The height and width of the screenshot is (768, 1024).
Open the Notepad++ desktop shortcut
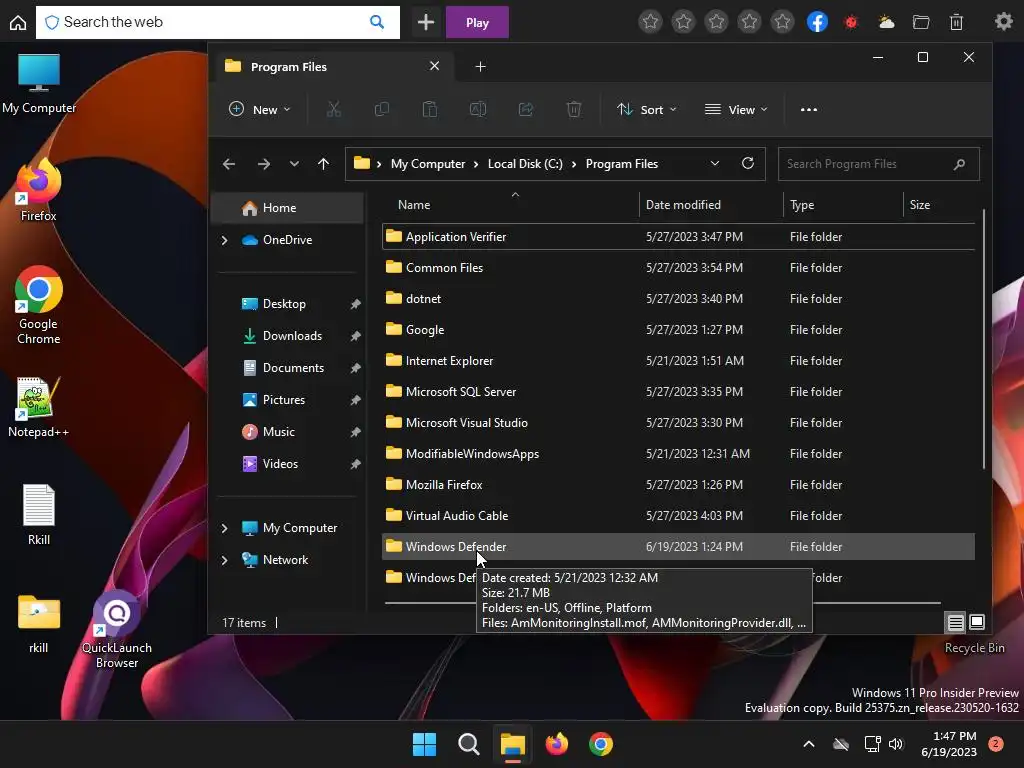tap(39, 407)
